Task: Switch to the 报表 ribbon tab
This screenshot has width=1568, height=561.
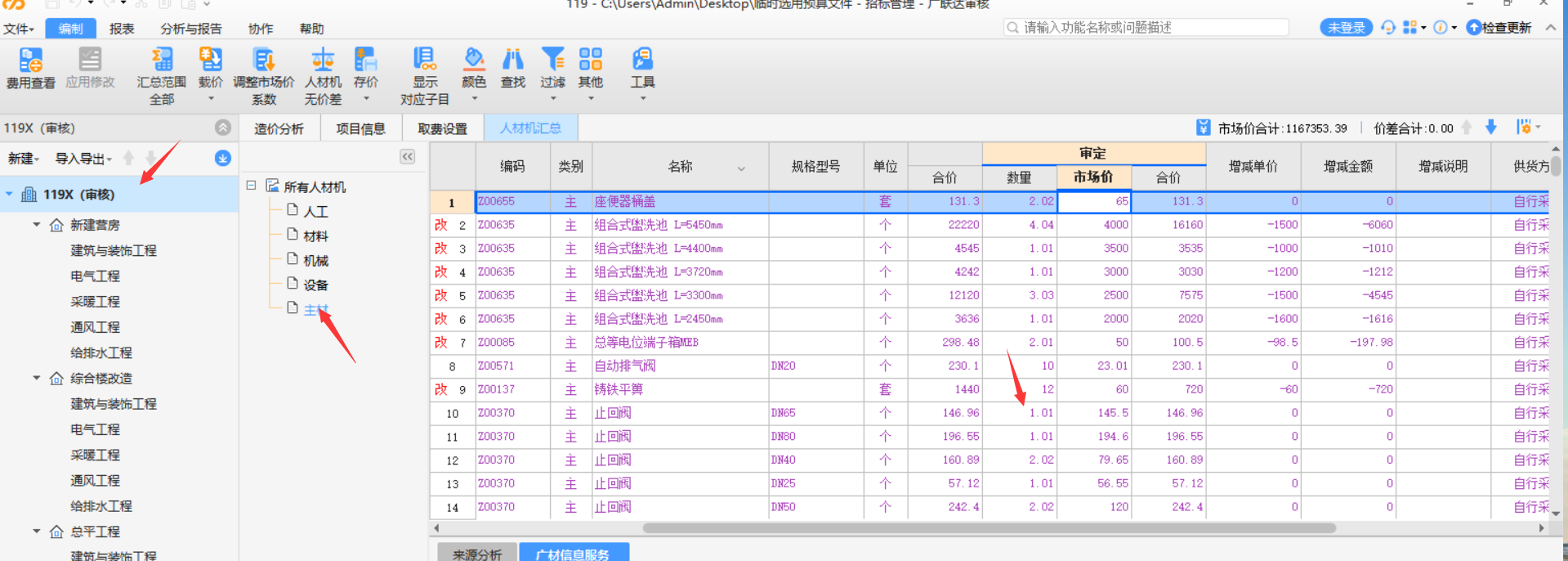Action: pos(122,29)
